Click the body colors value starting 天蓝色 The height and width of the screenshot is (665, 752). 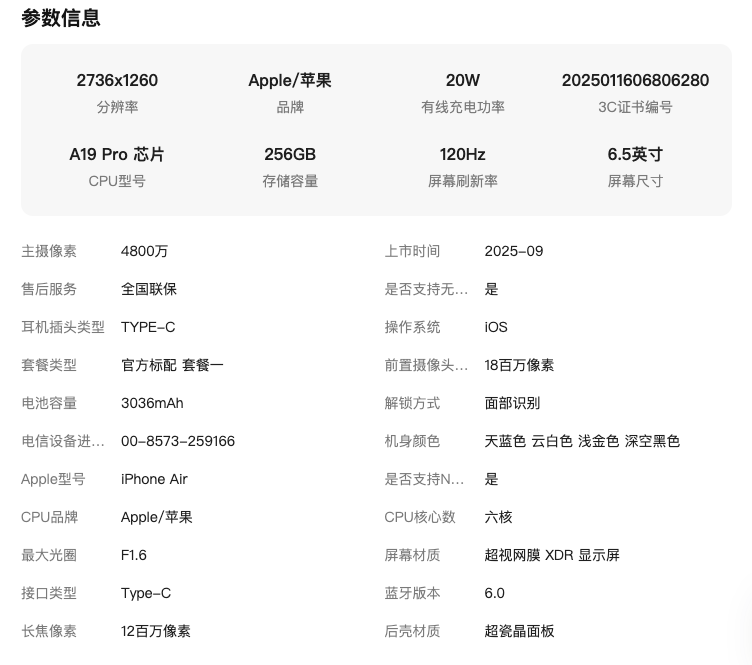pos(582,441)
